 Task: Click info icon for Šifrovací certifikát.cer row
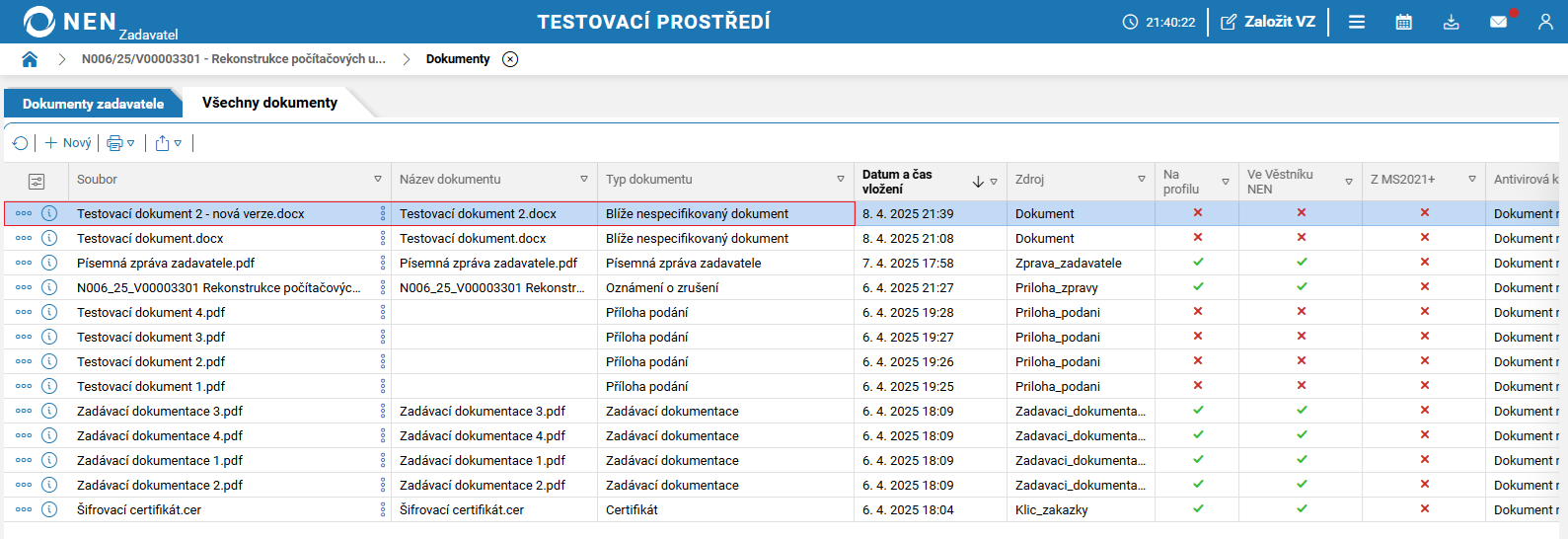tap(49, 509)
